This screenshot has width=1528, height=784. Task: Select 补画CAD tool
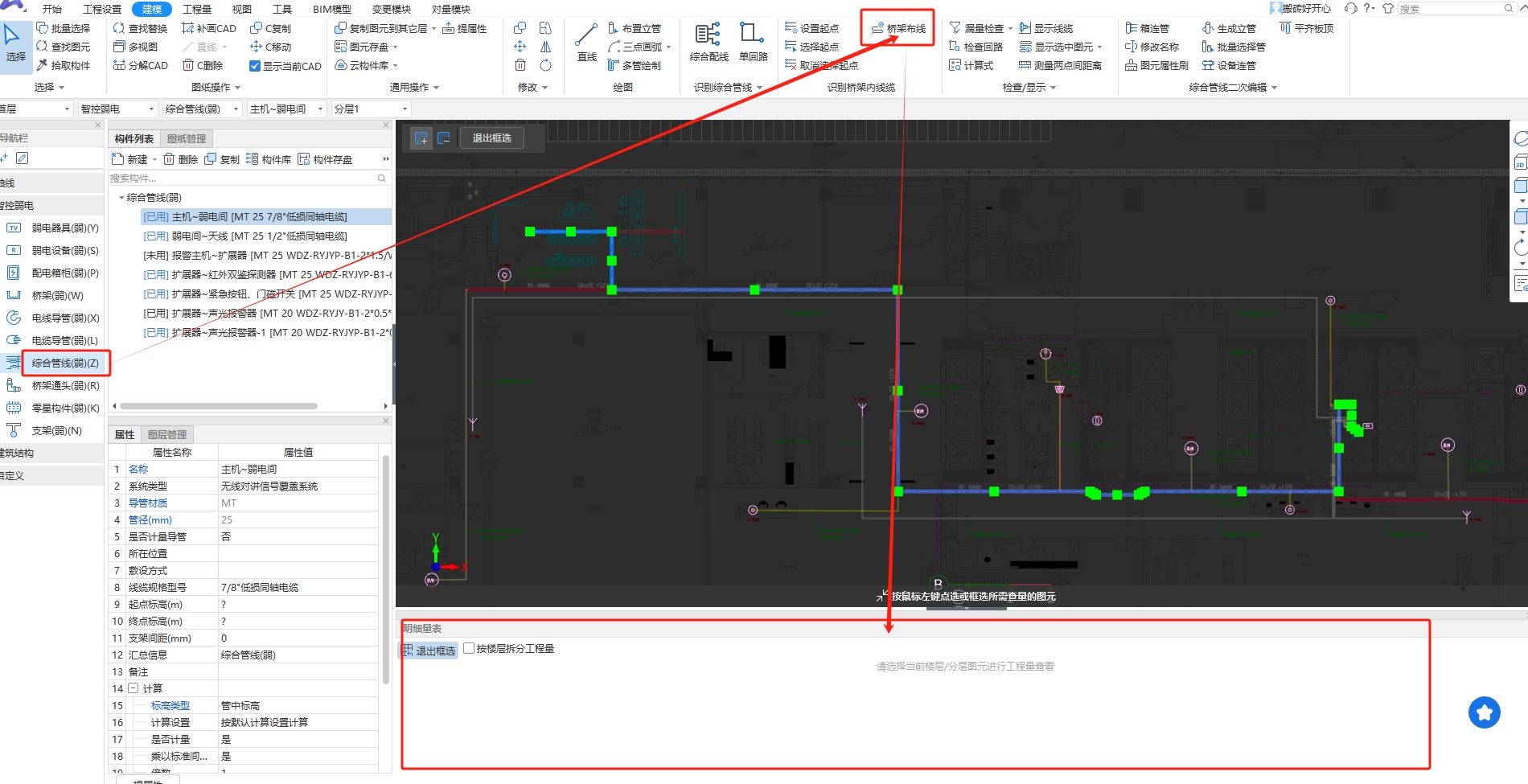(x=209, y=28)
